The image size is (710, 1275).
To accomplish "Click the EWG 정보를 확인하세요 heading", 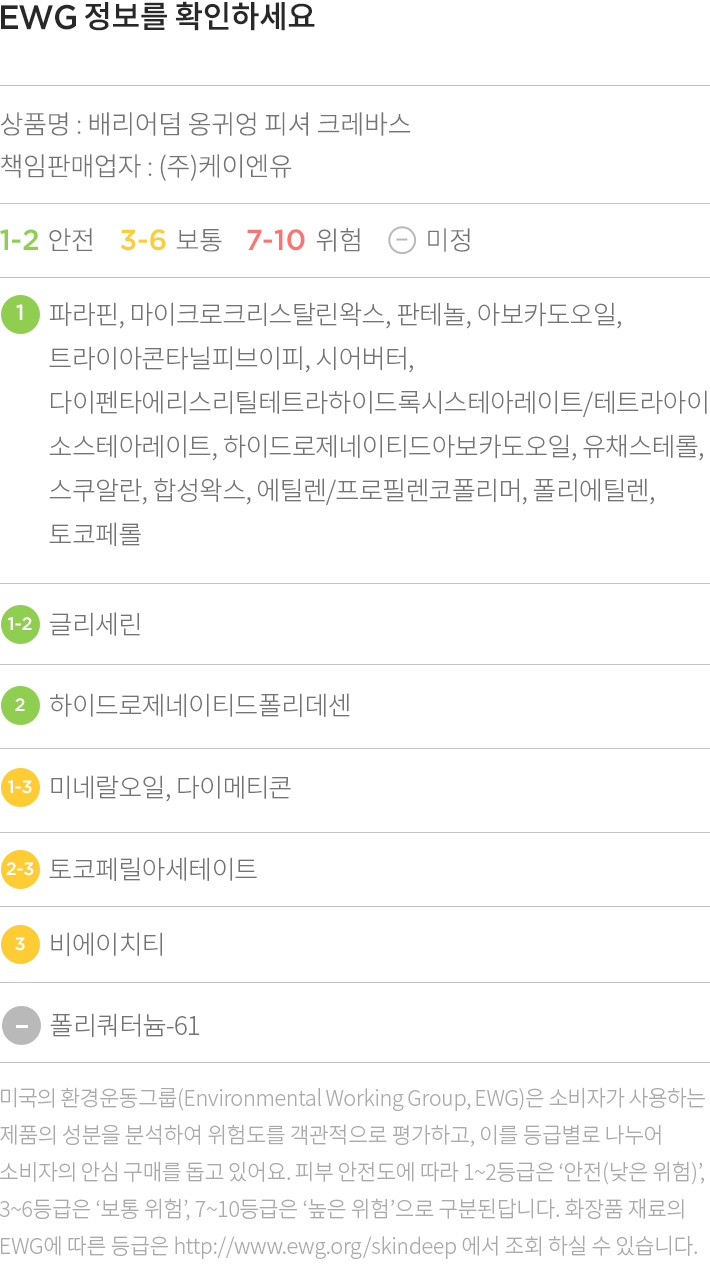I will (x=158, y=18).
